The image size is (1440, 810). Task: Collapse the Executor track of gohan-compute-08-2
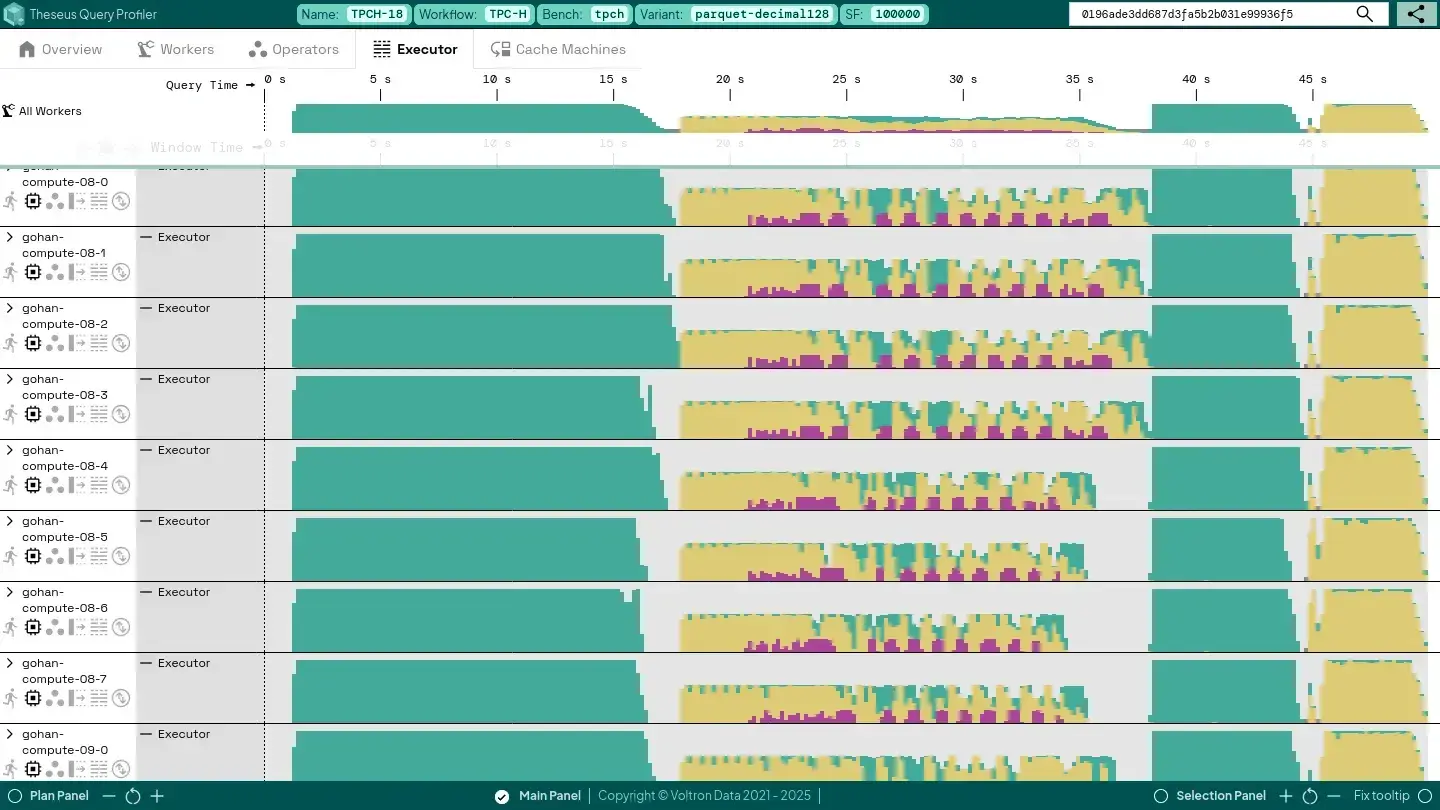tap(146, 309)
